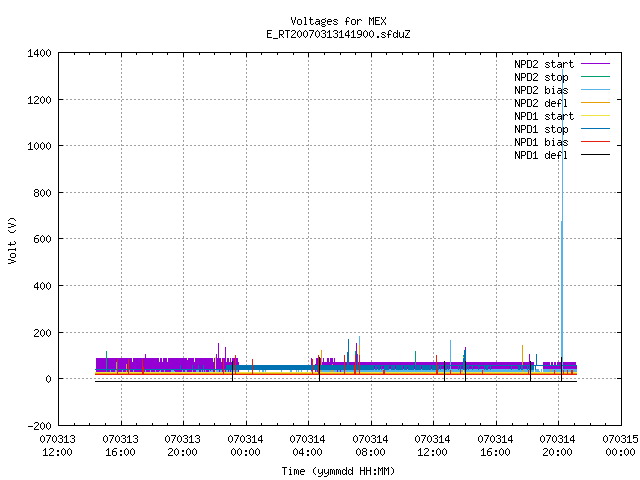
Task: Select the "NPD1 bias" legend text
Action: pos(541,142)
